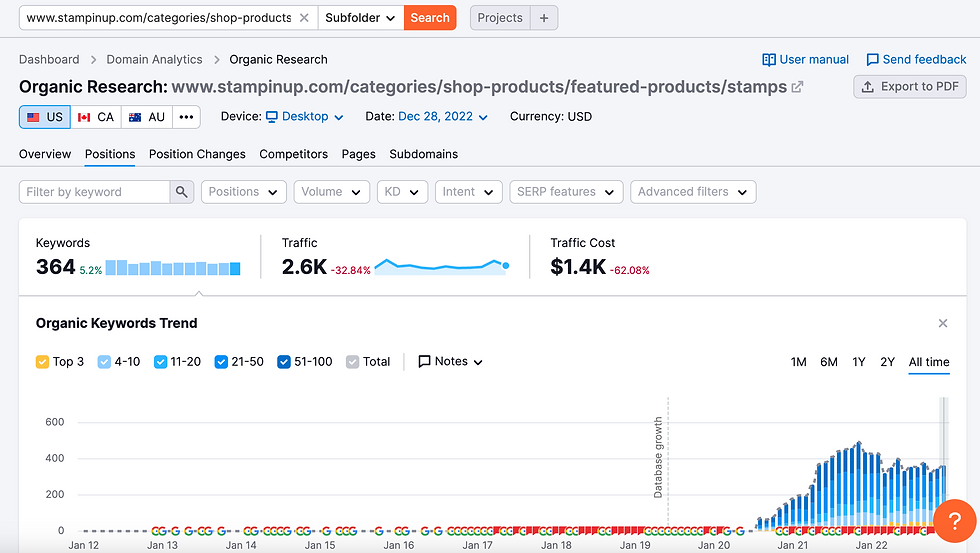This screenshot has width=980, height=553.
Task: Switch to the Positions tab
Action: point(110,154)
